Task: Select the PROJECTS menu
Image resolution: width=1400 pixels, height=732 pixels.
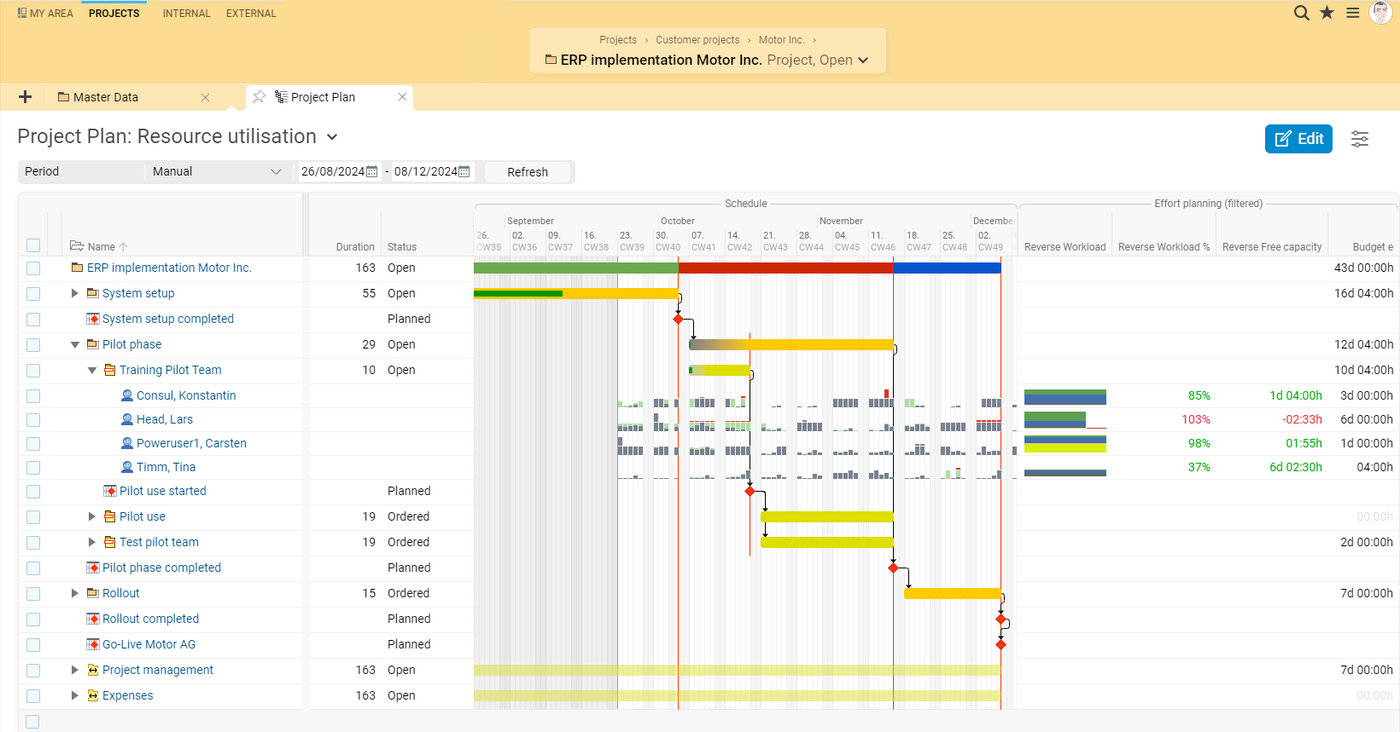Action: 114,14
